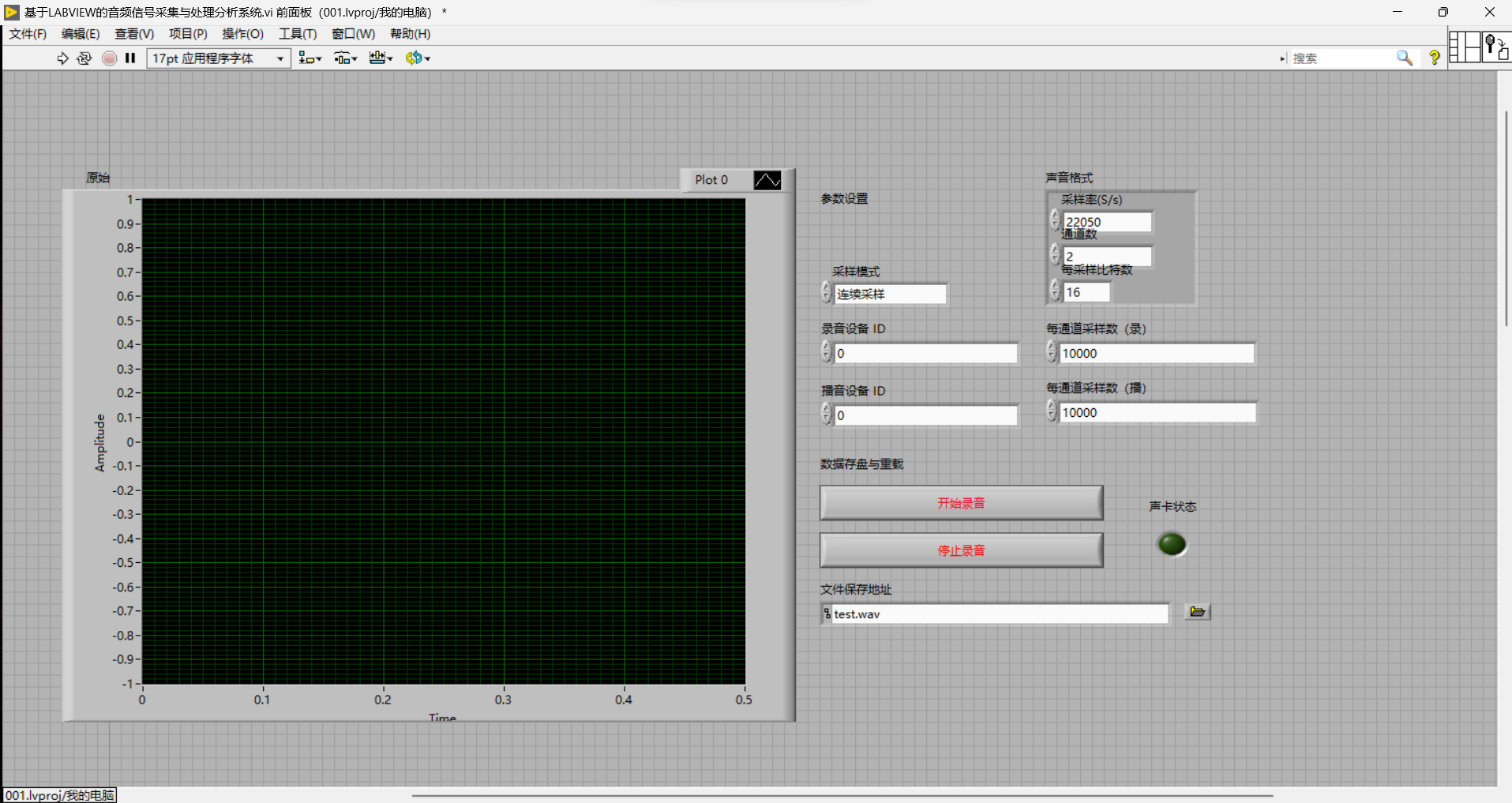The width and height of the screenshot is (1512, 803).
Task: Click the 开始录音 button
Action: pyautogui.click(x=961, y=503)
